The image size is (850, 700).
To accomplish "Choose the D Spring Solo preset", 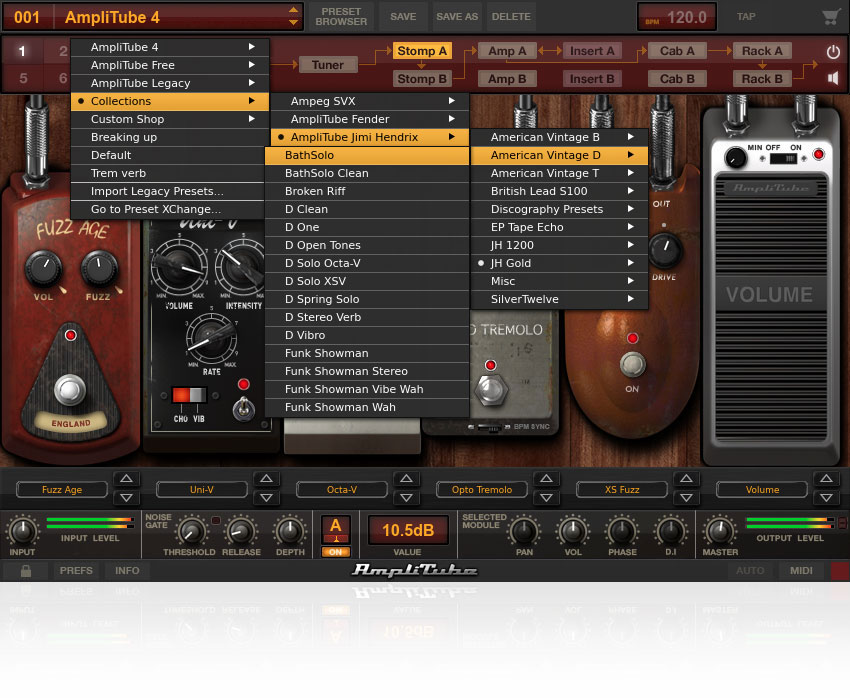I will point(367,299).
